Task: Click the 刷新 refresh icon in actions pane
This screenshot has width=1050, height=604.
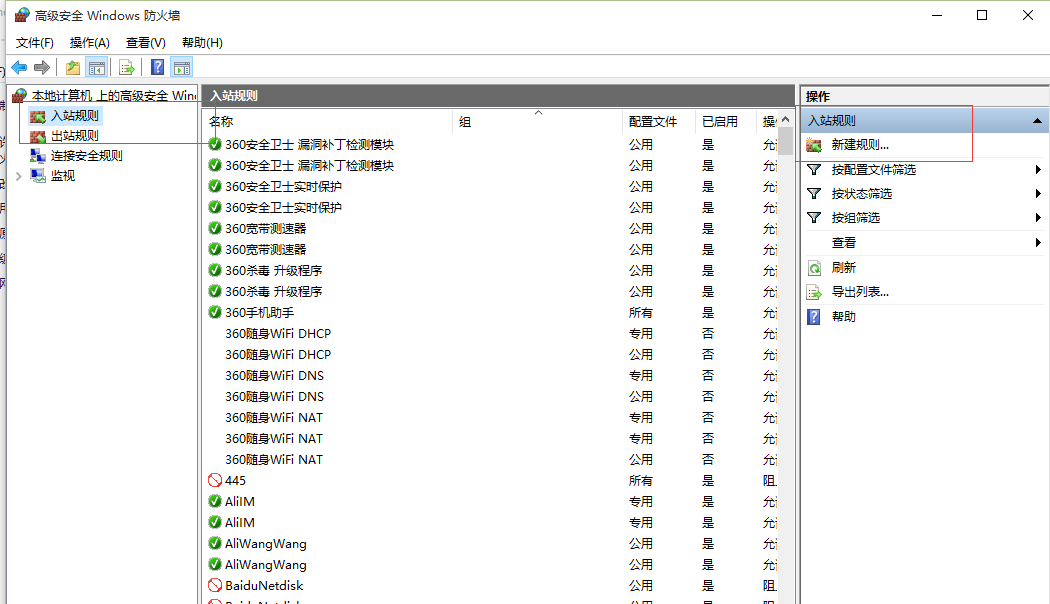Action: tap(814, 268)
